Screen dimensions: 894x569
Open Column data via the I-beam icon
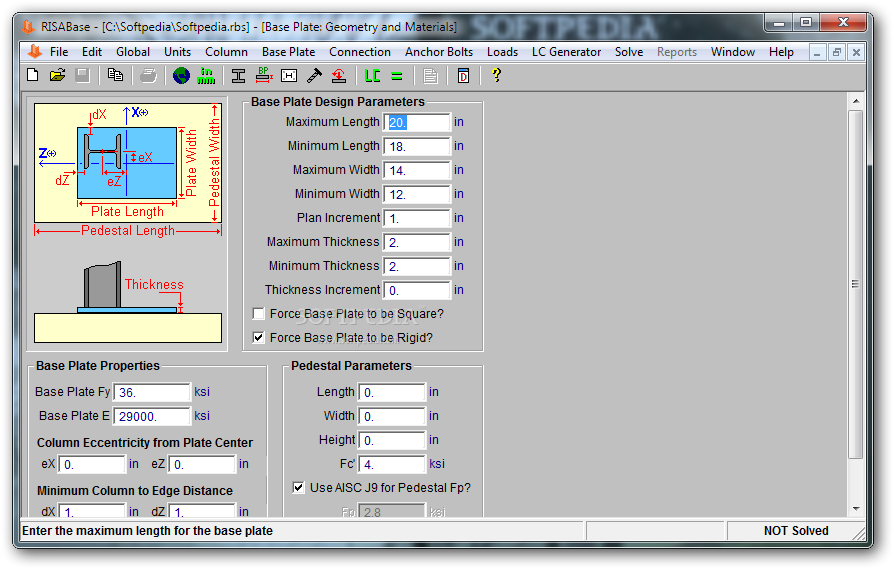(238, 75)
